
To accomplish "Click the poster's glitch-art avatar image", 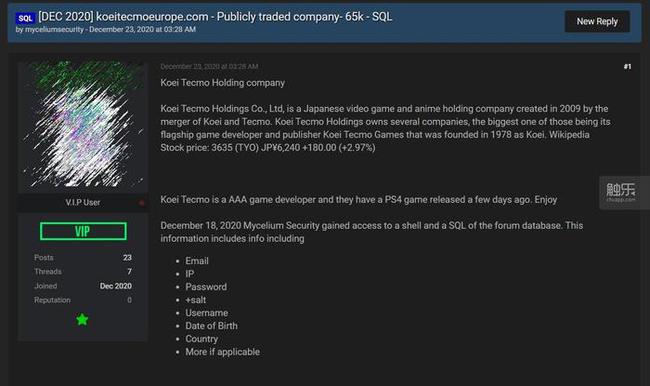I will point(83,124).
